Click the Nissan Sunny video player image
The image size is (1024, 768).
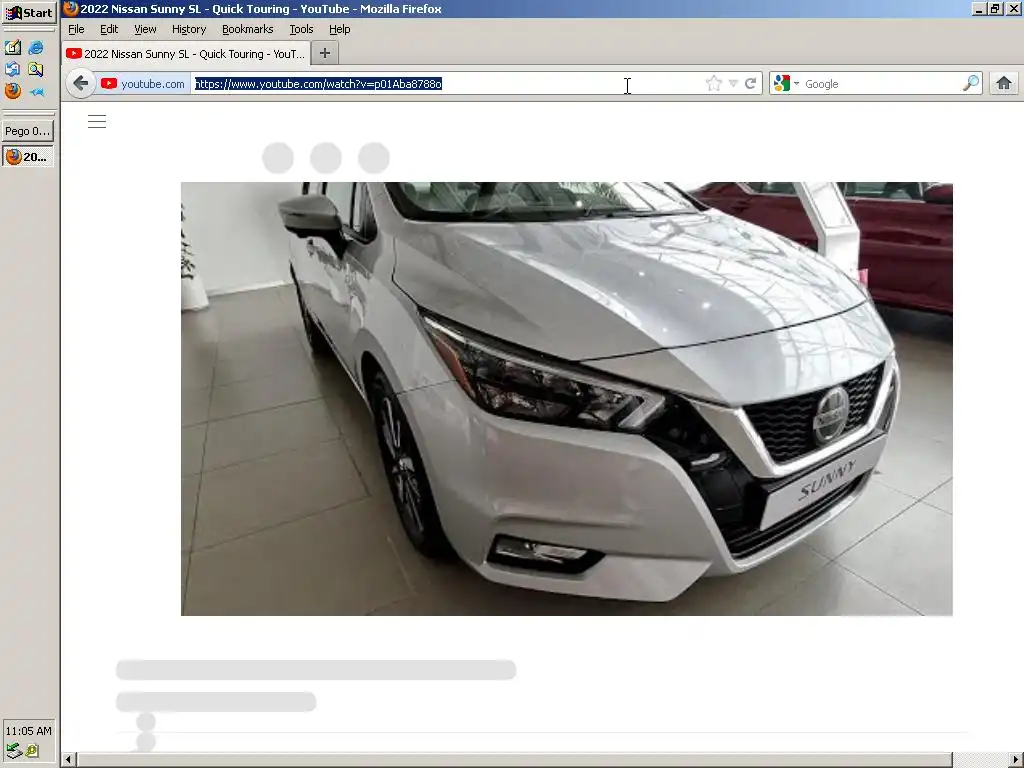pyautogui.click(x=566, y=399)
